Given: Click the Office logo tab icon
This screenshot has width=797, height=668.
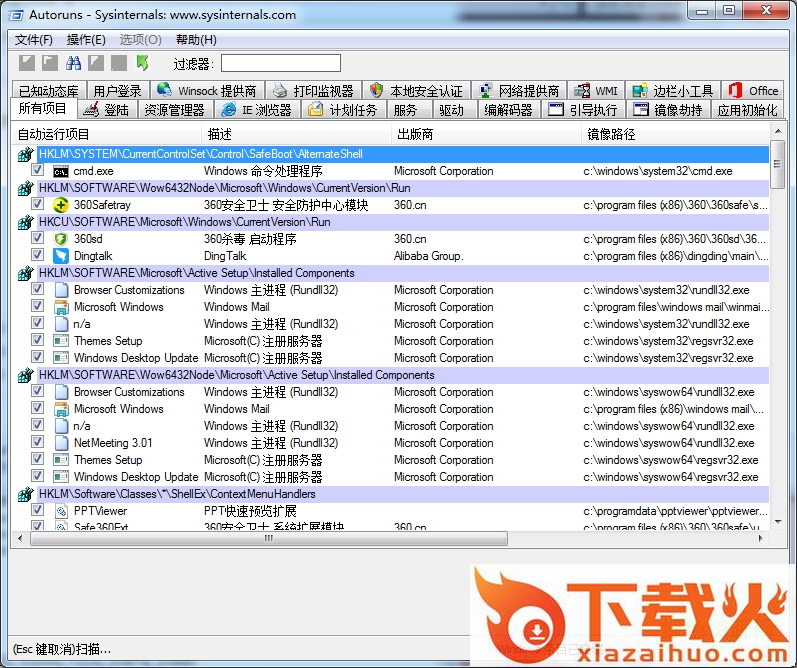Looking at the screenshot, I should coord(735,90).
